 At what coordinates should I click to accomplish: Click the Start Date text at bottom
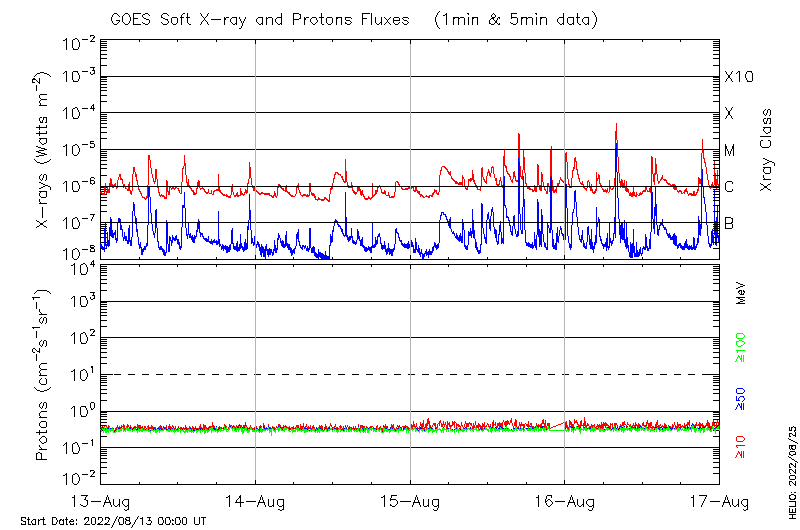pyautogui.click(x=112, y=521)
